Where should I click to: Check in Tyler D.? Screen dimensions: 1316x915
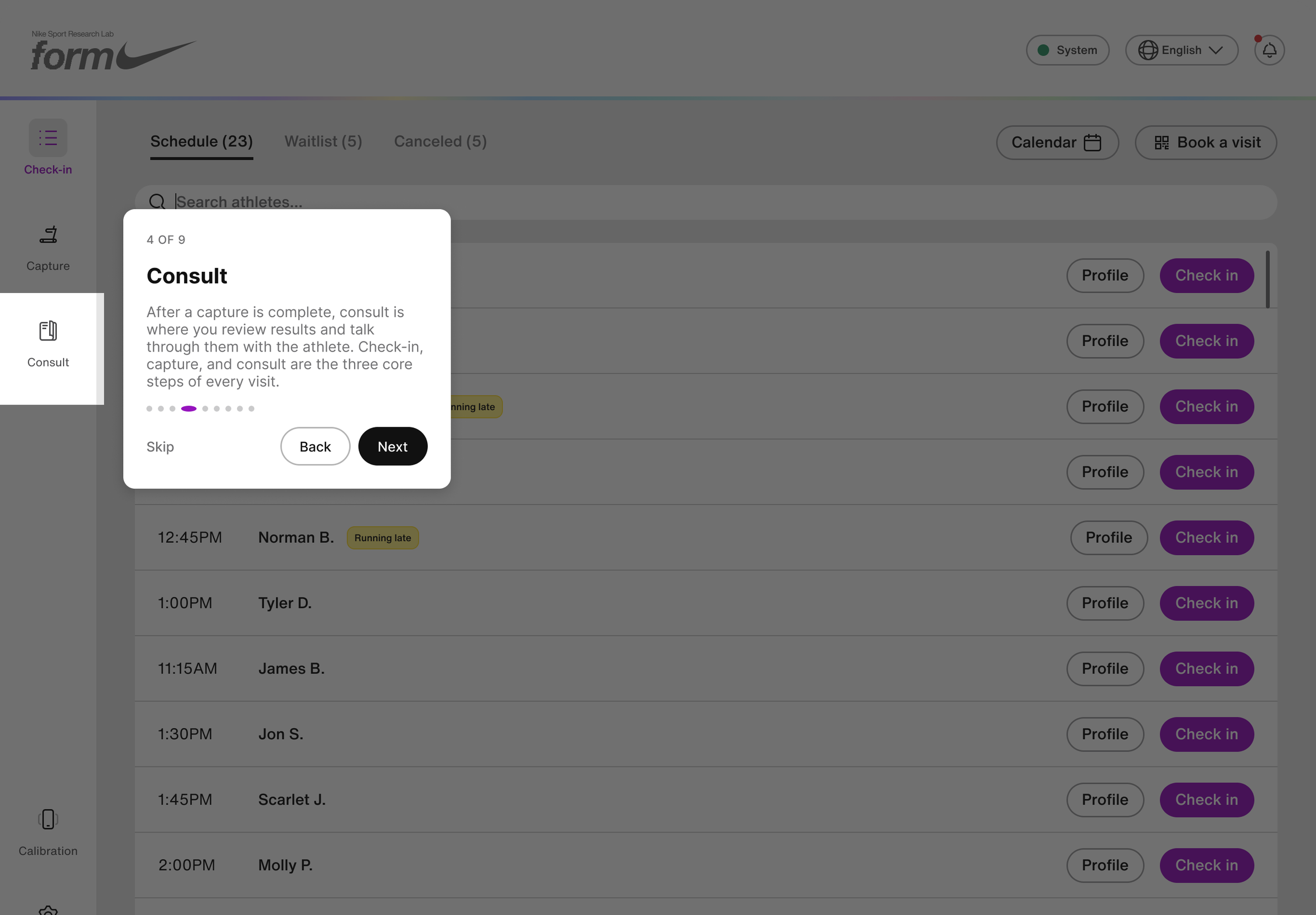coord(1207,603)
